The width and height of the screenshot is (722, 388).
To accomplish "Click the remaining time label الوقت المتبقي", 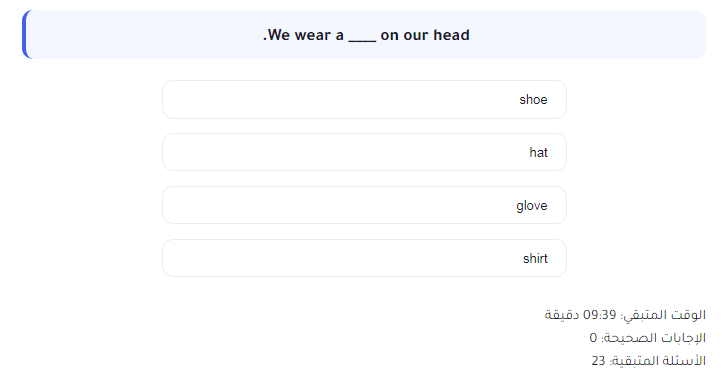I will pyautogui.click(x=664, y=315).
